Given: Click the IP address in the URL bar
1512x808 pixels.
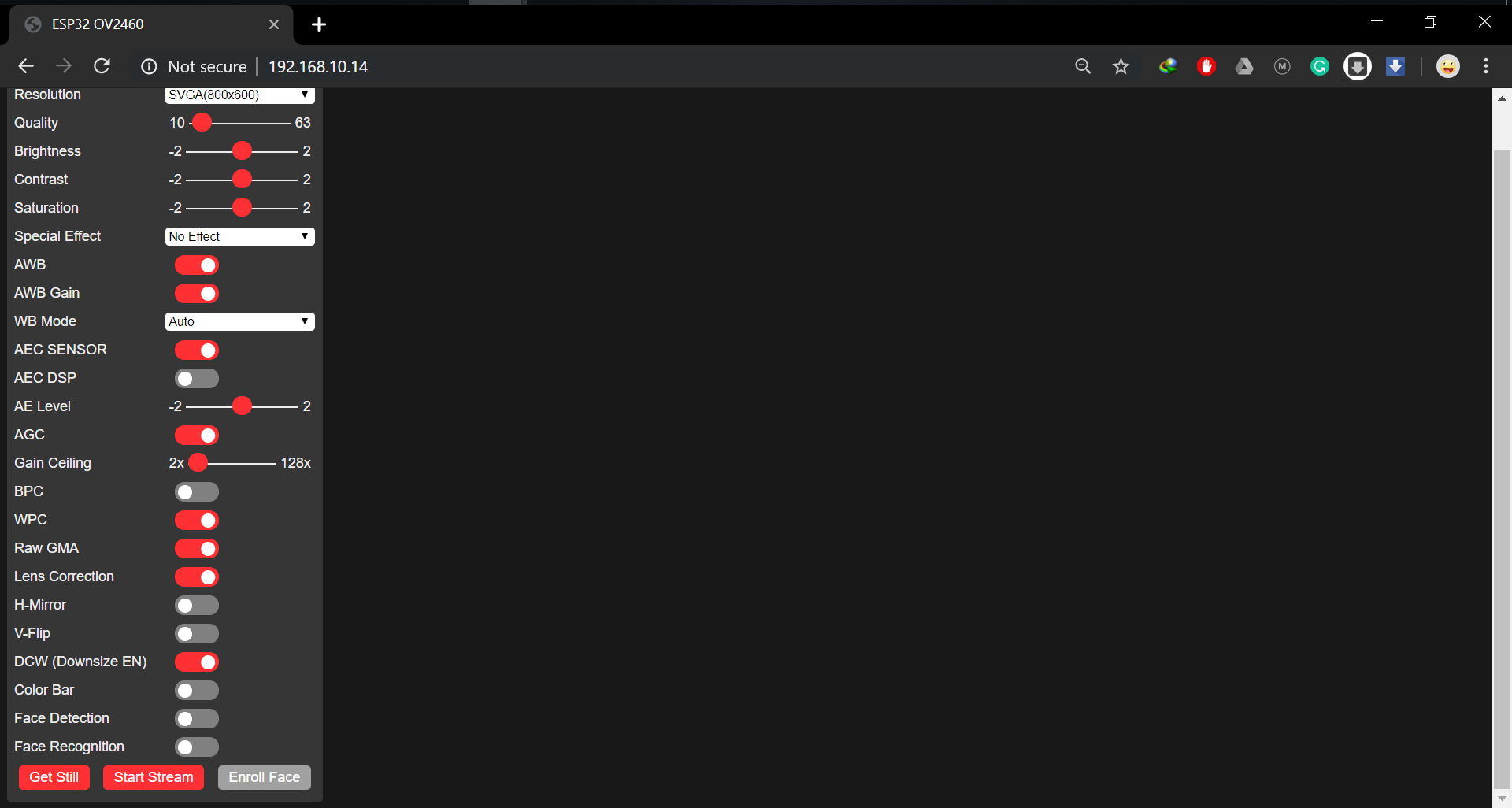Looking at the screenshot, I should click(x=318, y=66).
